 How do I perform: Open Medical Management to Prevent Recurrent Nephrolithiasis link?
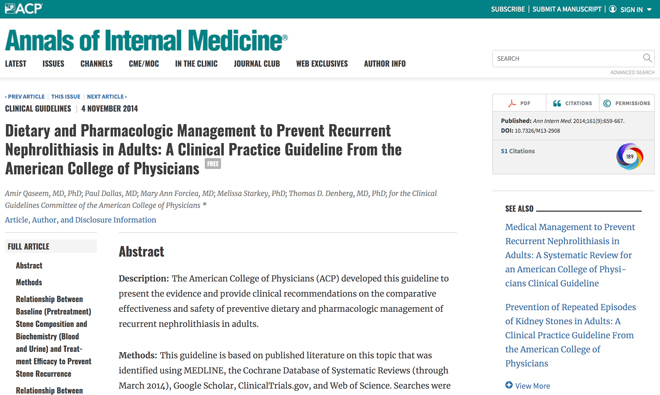tap(570, 255)
